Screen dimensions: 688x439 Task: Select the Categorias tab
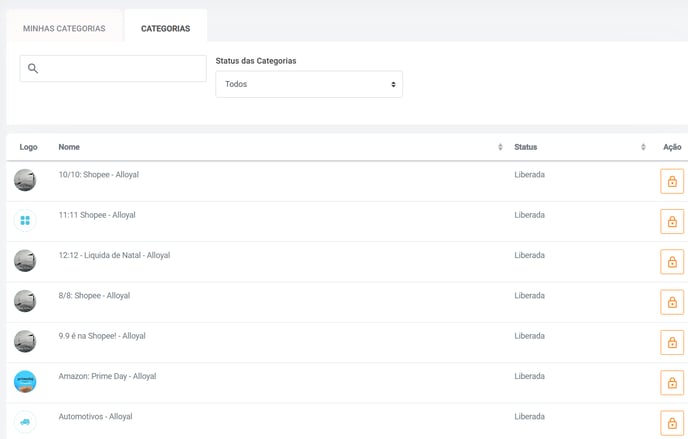pos(165,29)
